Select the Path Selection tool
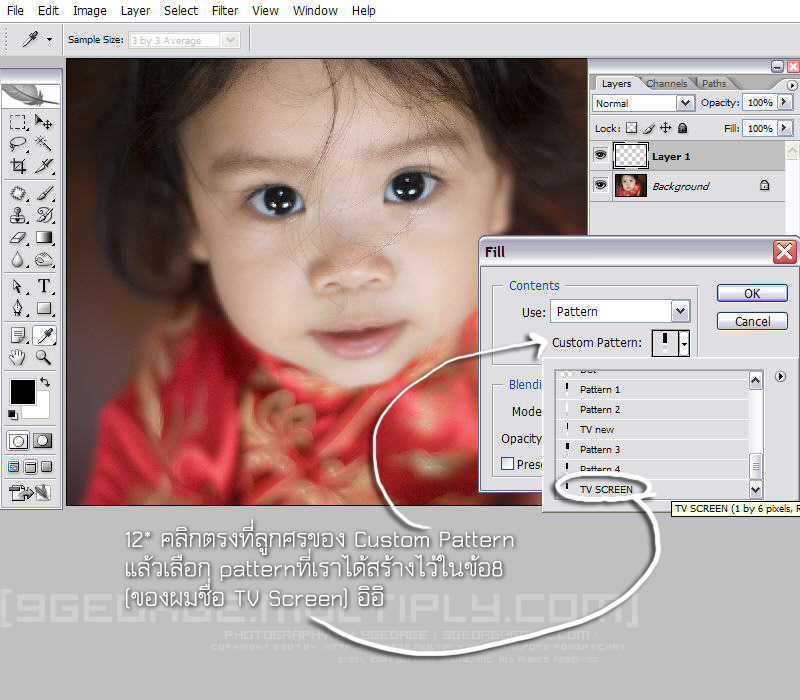Screen dimensions: 800x700 coord(18,286)
